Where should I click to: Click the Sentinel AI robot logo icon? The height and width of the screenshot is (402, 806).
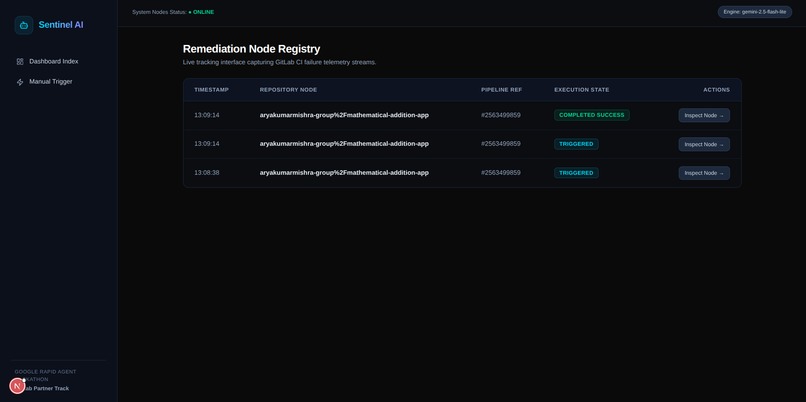pos(24,25)
